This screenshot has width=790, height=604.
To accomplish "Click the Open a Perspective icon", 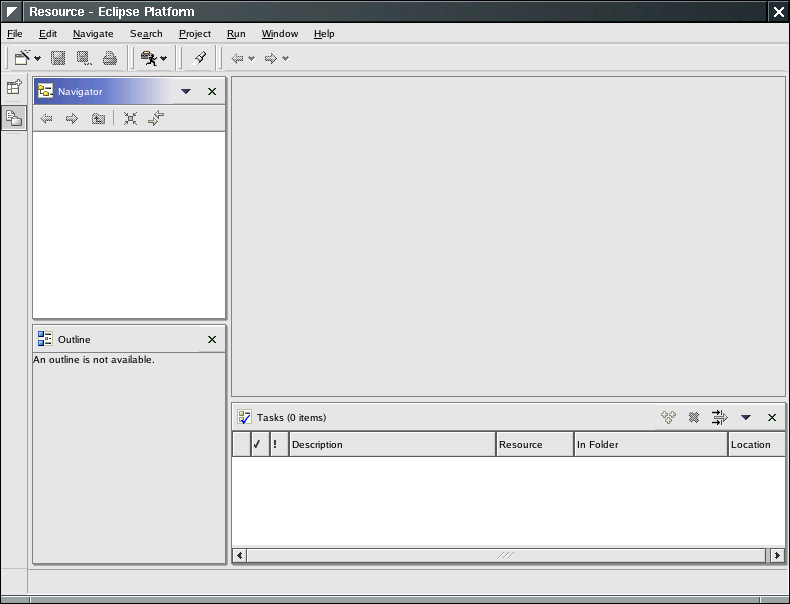I will pos(14,88).
